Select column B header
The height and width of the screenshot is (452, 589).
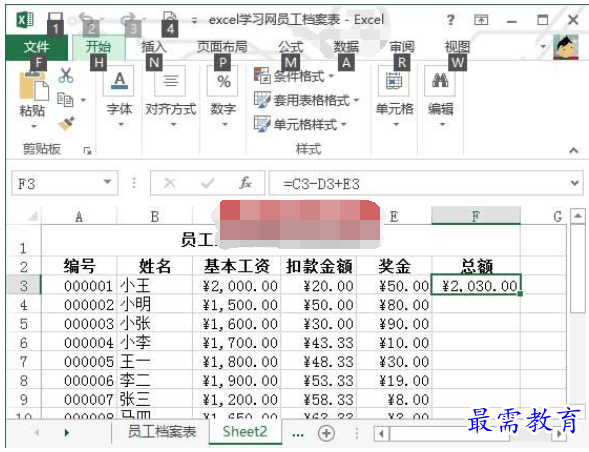[x=155, y=216]
